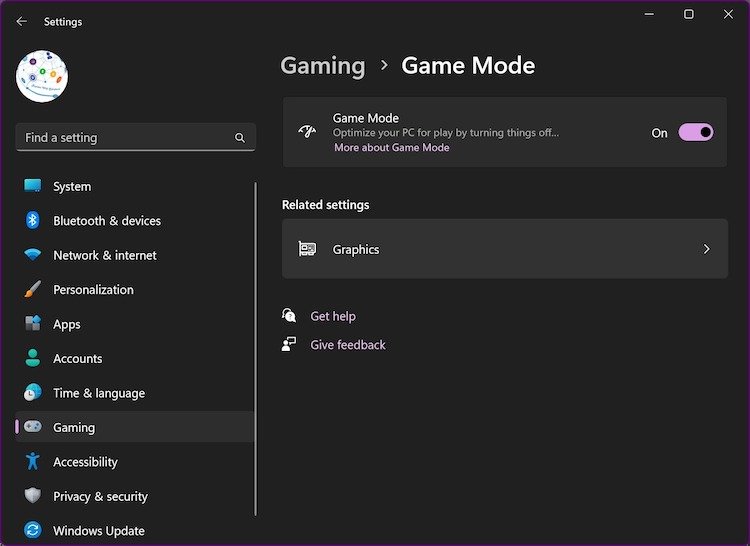Click the Wi-Fi network icon
Screen dimensions: 750x546
tap(33, 255)
